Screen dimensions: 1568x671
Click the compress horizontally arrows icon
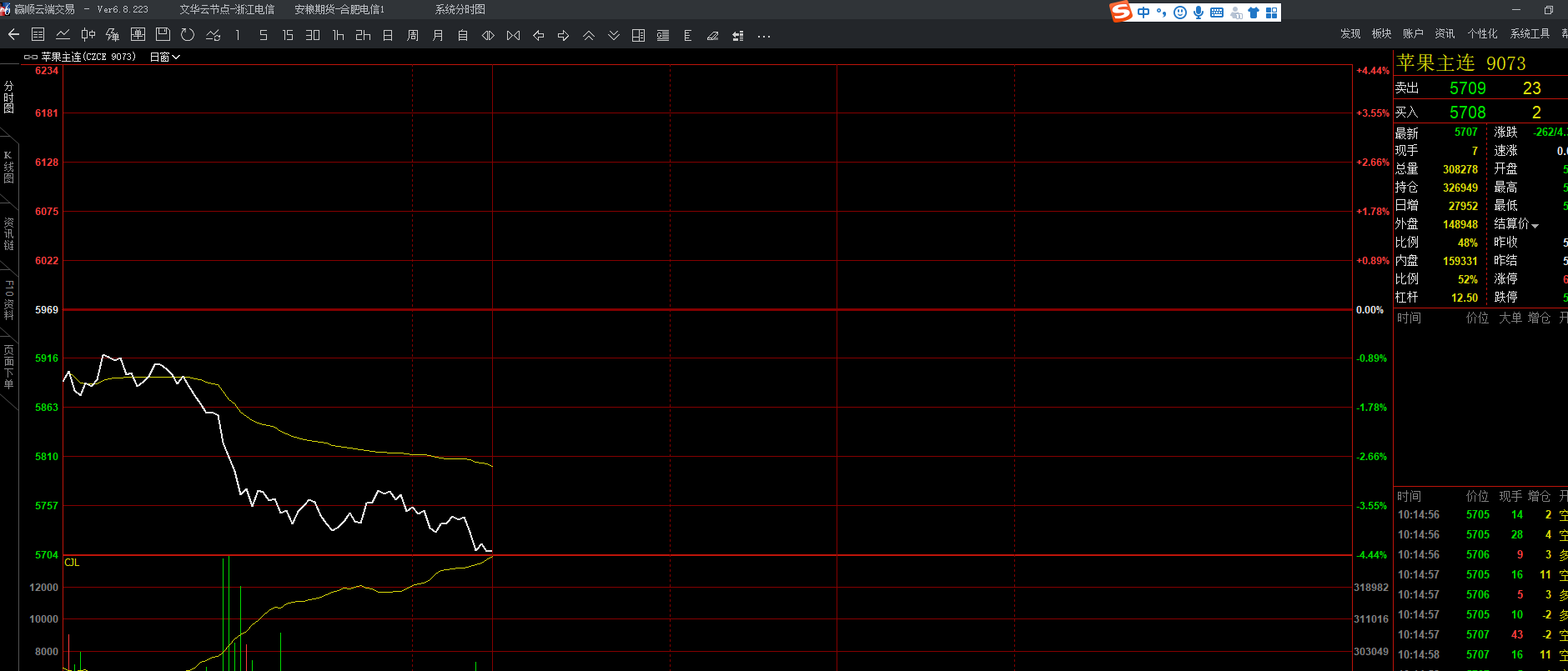click(x=513, y=35)
